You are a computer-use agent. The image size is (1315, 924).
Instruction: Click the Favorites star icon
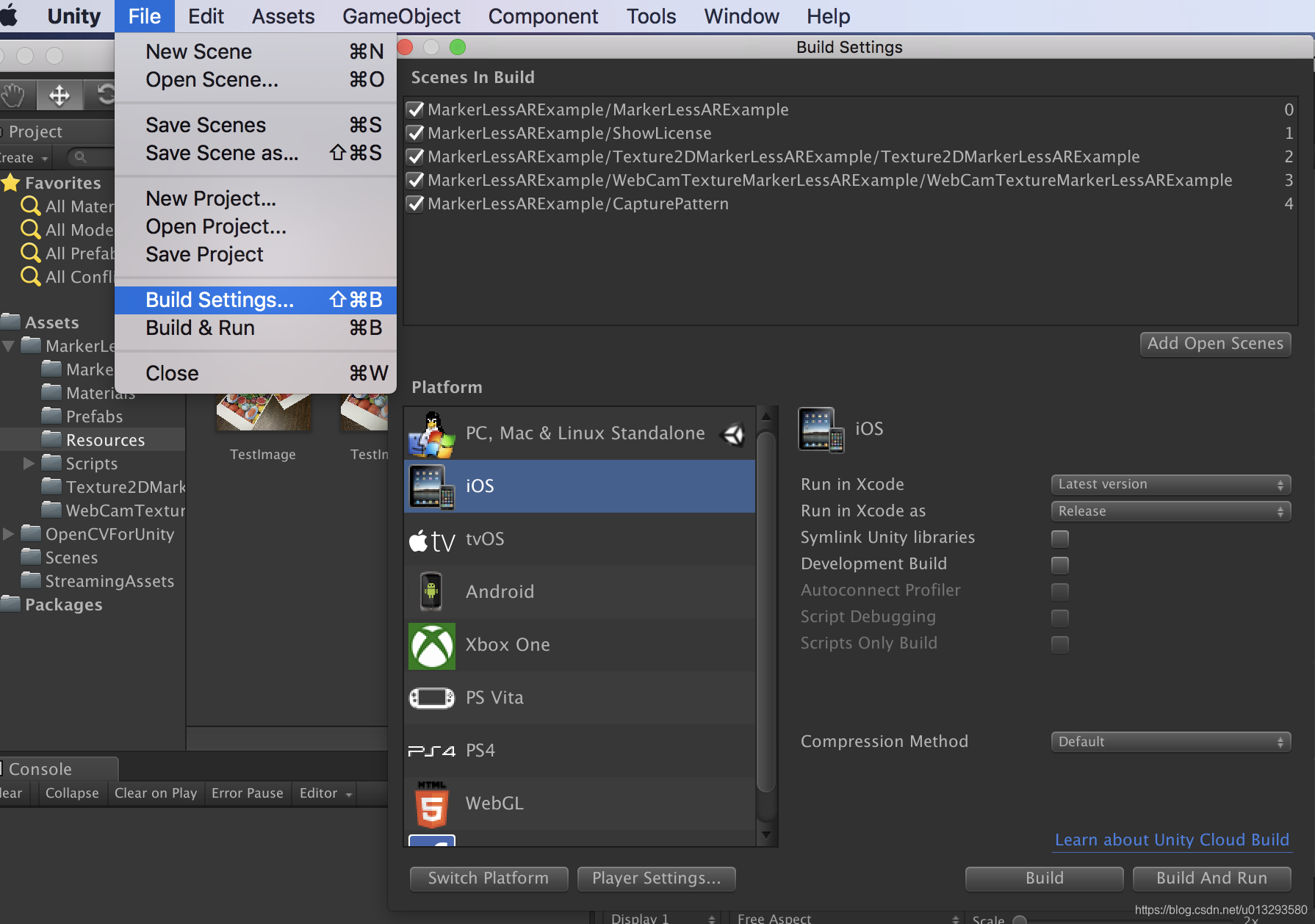(10, 183)
